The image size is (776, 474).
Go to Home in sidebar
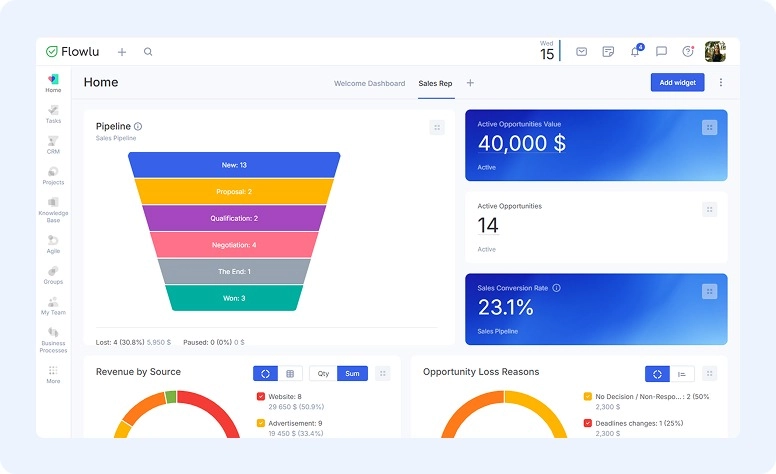[53, 83]
